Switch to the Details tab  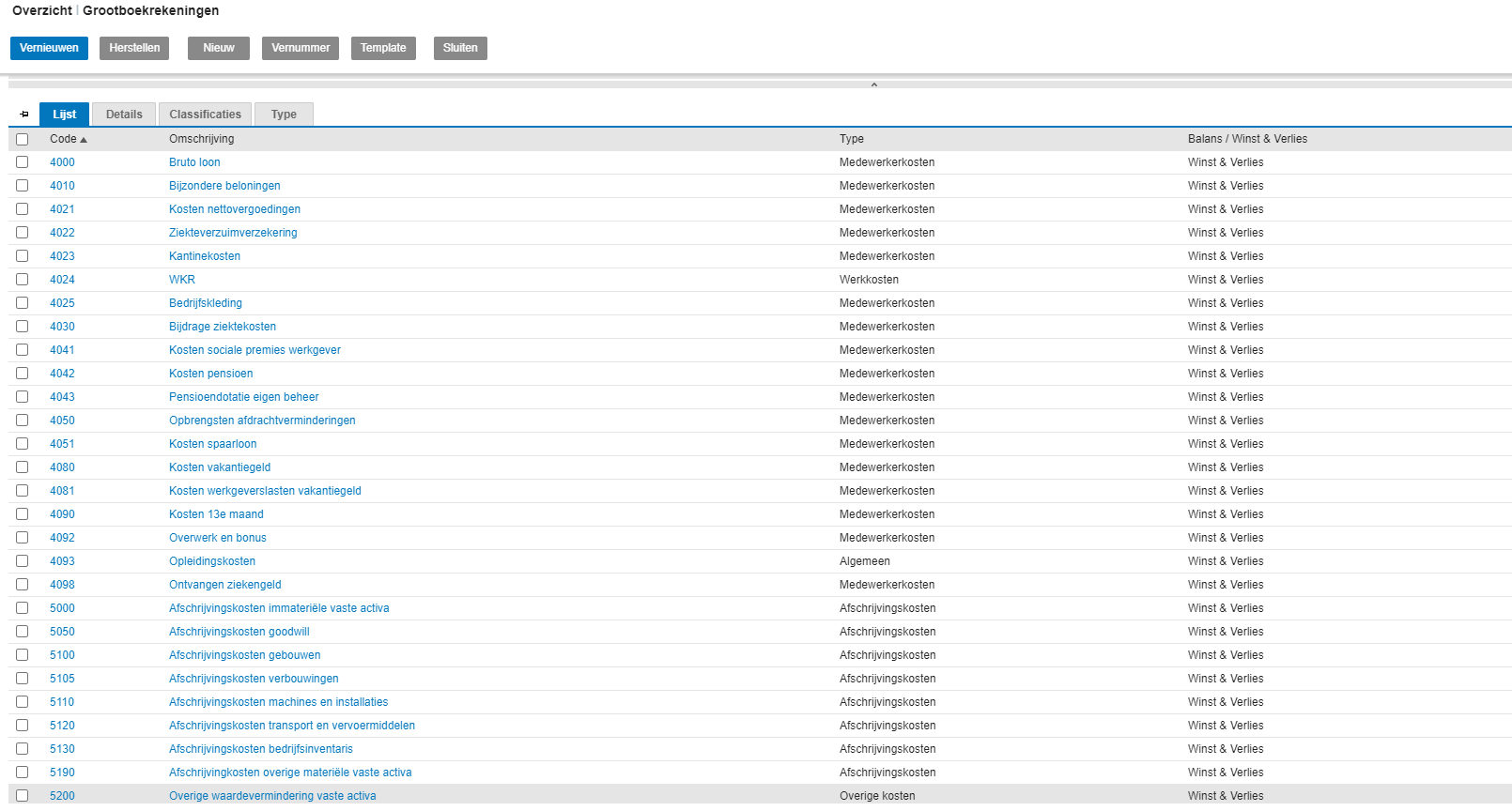point(124,115)
